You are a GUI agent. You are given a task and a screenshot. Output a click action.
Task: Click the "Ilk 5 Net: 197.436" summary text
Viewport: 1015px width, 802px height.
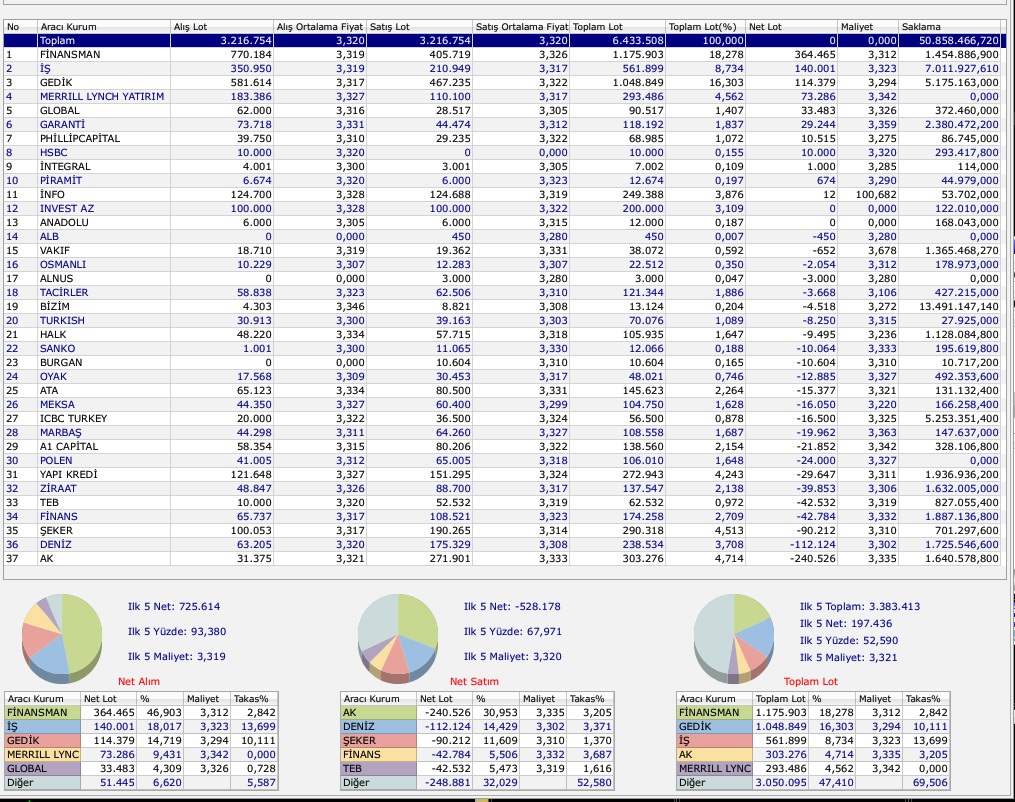tap(846, 624)
